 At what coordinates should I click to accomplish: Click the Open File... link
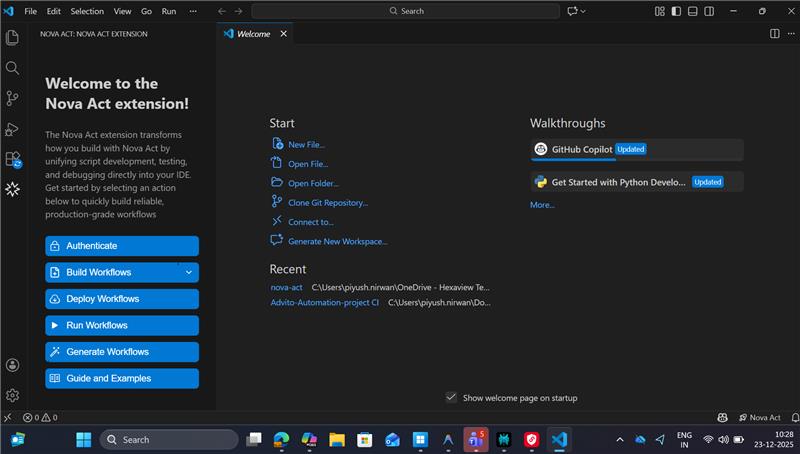(x=308, y=164)
